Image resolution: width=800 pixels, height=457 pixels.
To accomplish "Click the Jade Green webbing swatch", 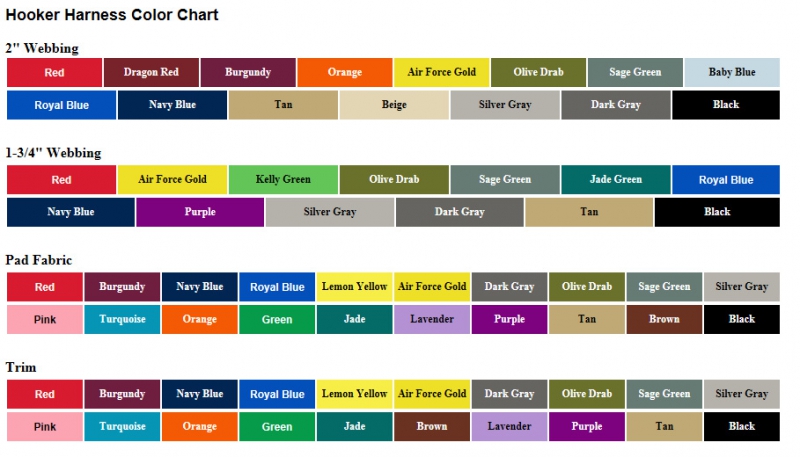I will click(x=615, y=180).
